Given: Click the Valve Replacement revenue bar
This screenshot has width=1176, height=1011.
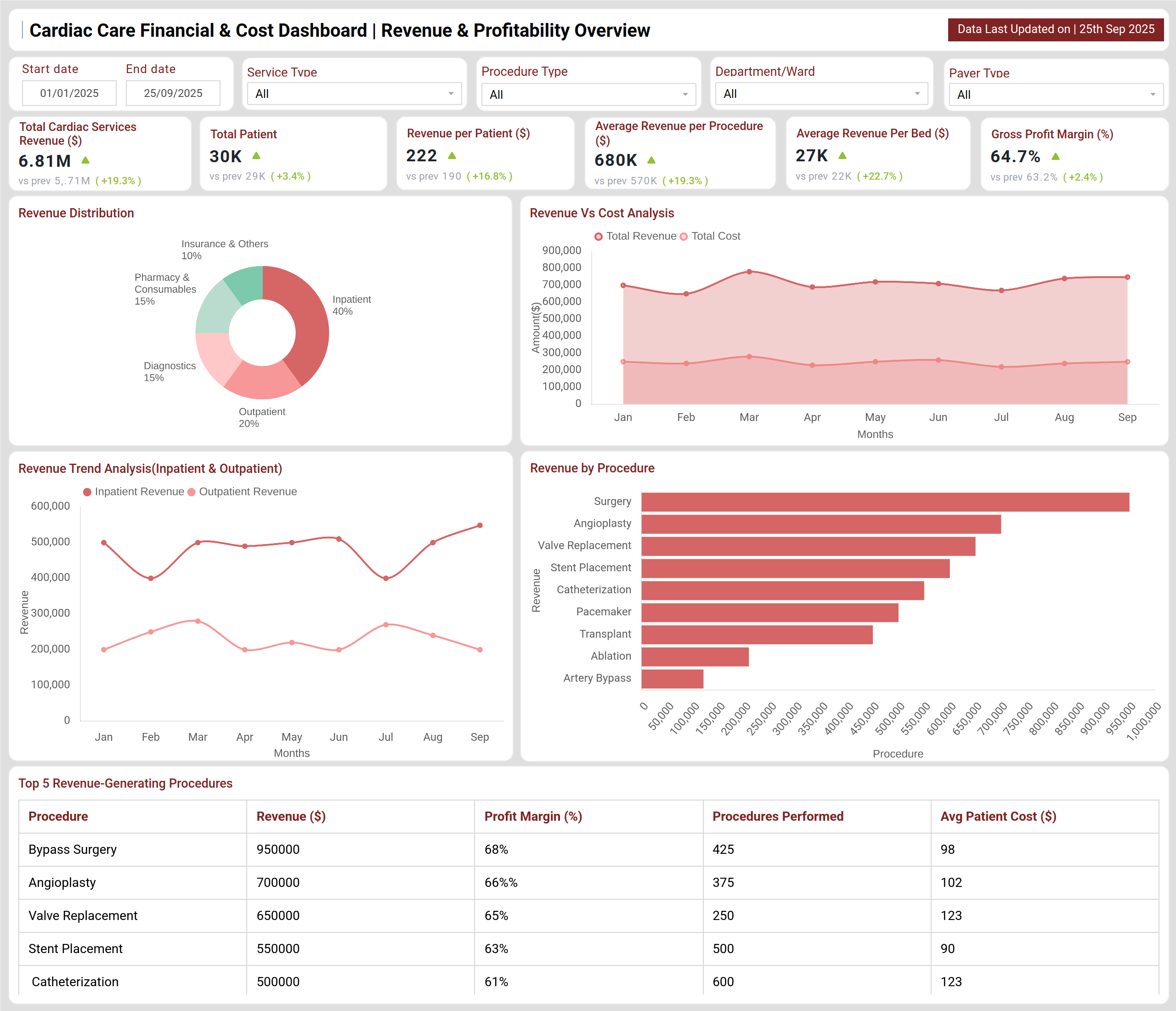Looking at the screenshot, I should (x=809, y=546).
